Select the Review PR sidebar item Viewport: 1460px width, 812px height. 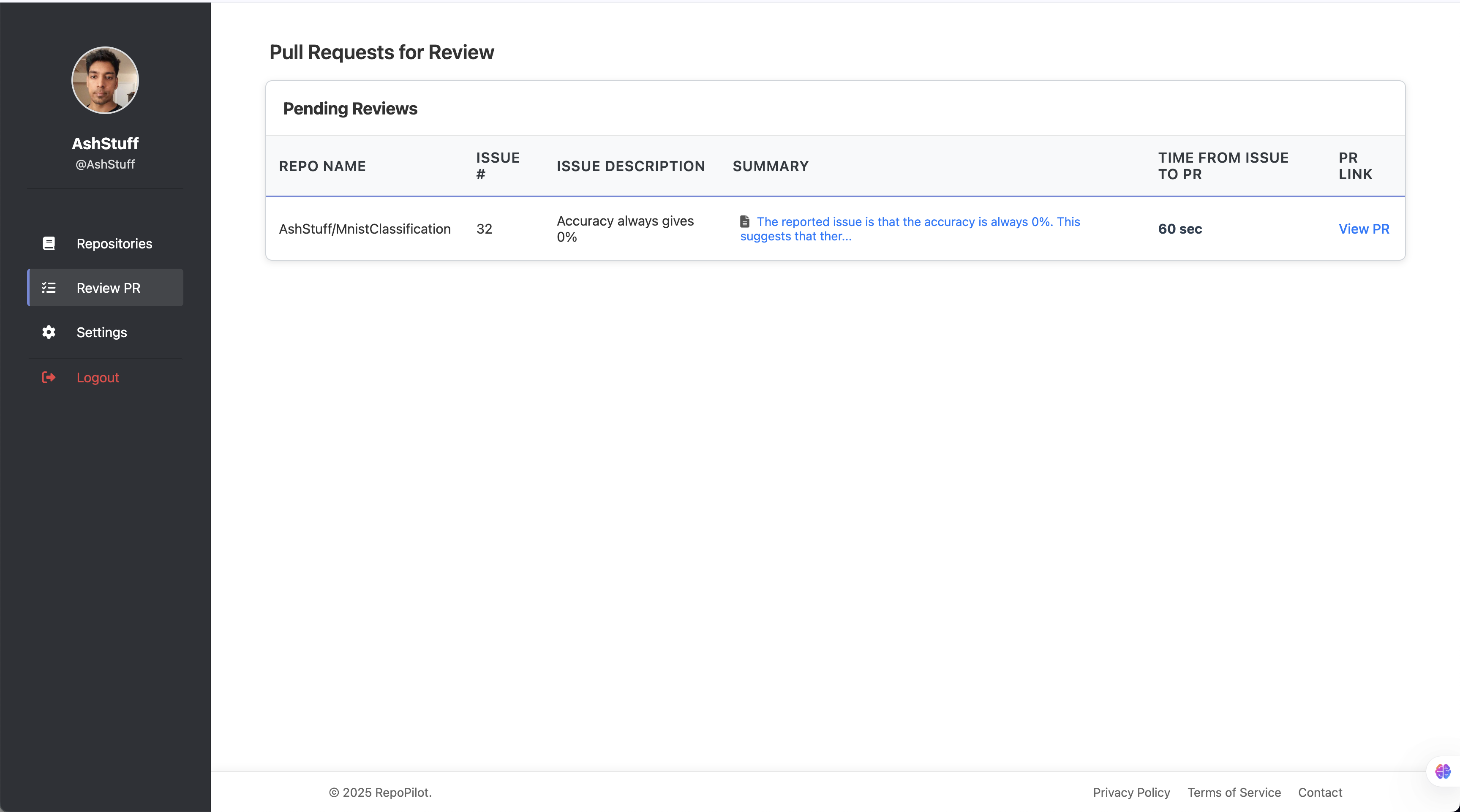point(108,288)
